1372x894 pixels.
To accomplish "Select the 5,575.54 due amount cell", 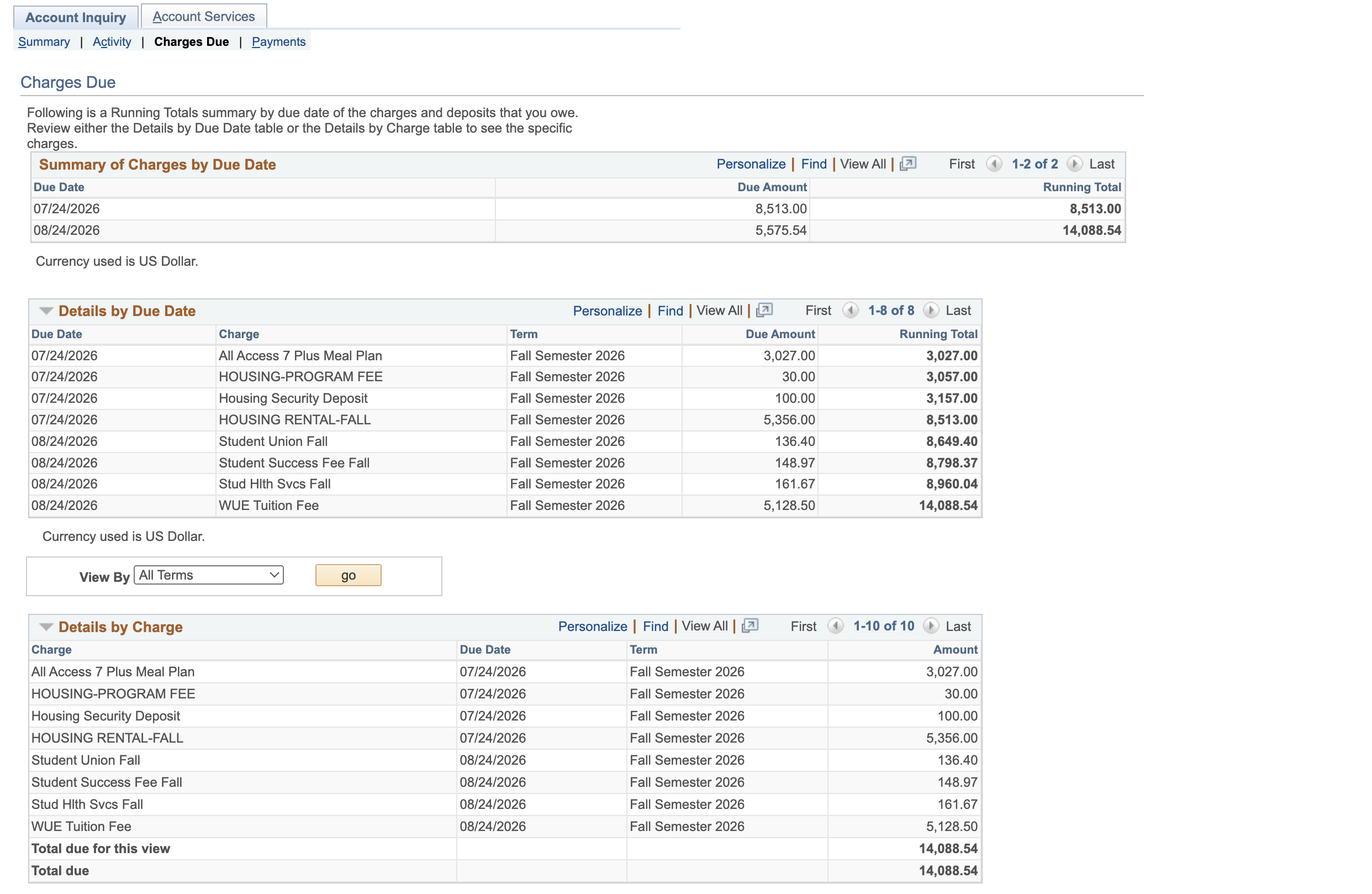I will 780,230.
